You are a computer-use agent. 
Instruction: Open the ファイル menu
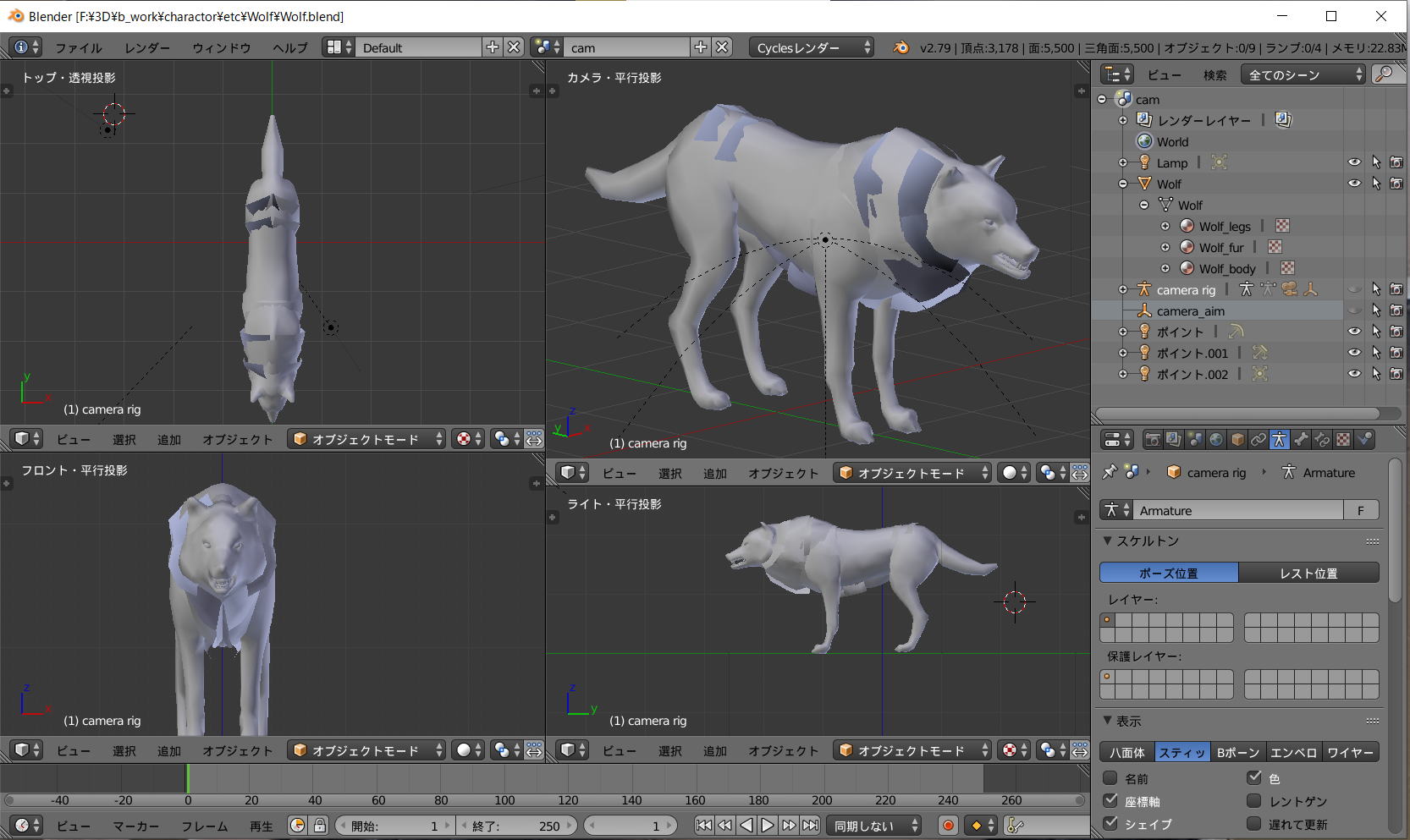point(79,47)
